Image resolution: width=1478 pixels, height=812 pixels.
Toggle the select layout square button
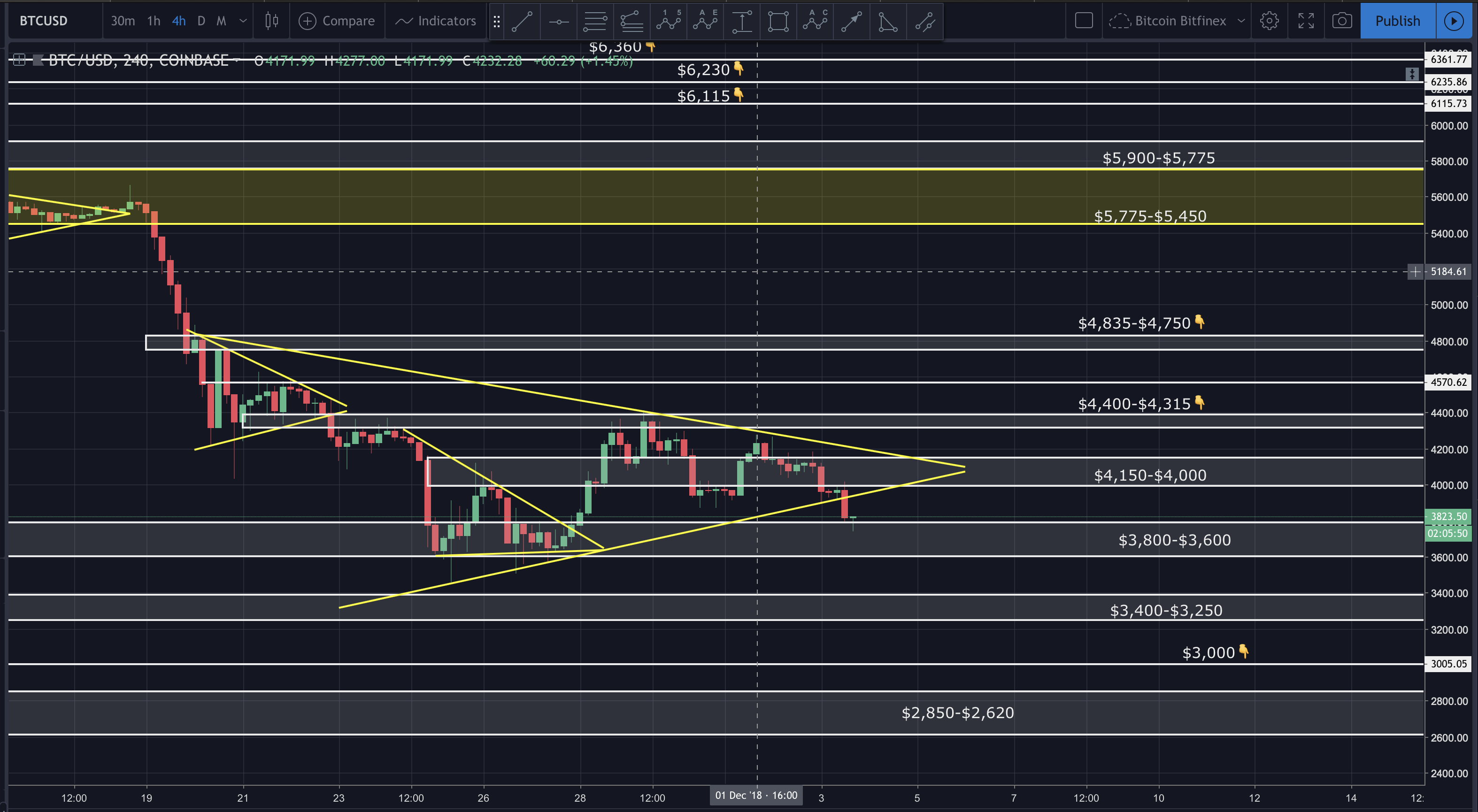[x=1083, y=21]
